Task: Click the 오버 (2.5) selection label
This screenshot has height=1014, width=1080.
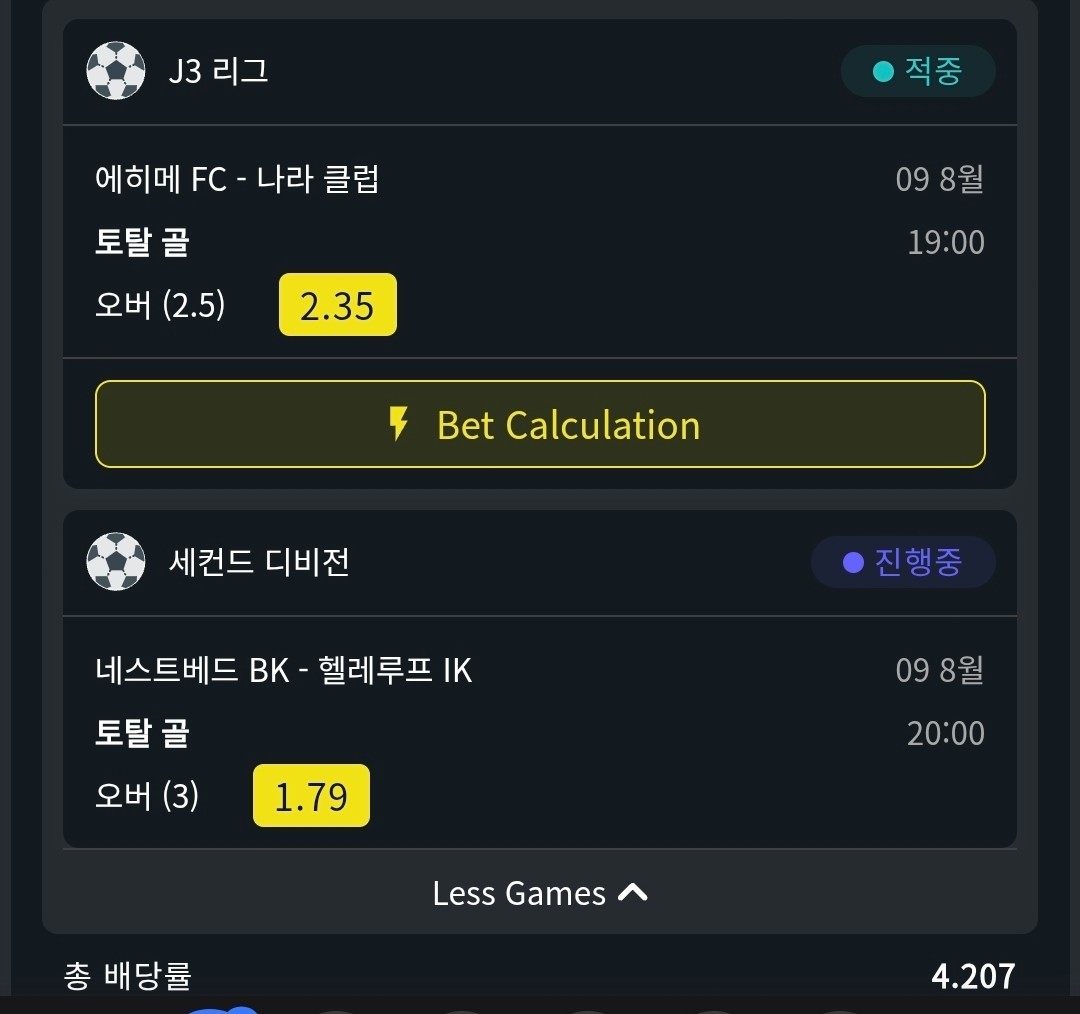Action: (160, 304)
